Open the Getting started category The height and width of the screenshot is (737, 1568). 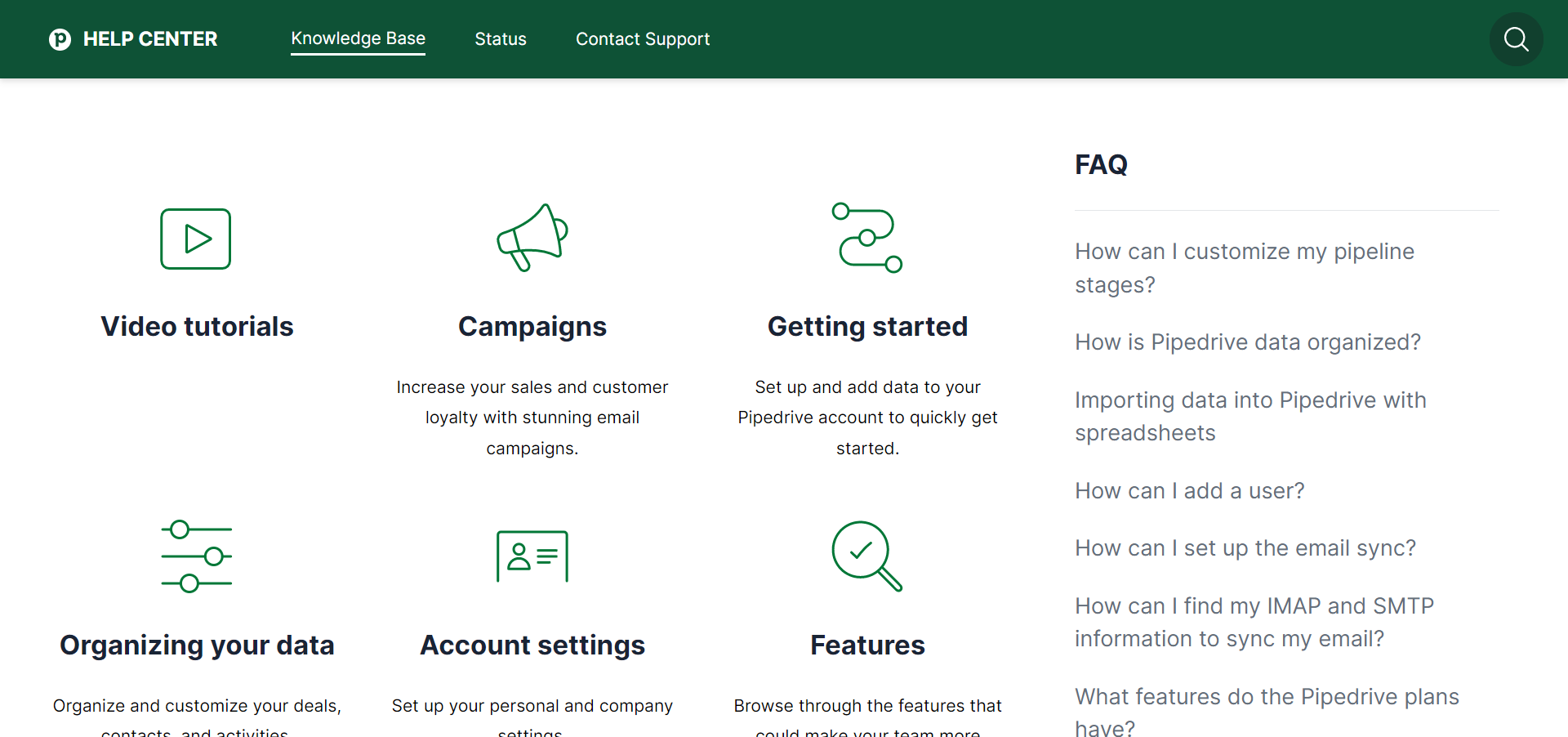click(867, 326)
